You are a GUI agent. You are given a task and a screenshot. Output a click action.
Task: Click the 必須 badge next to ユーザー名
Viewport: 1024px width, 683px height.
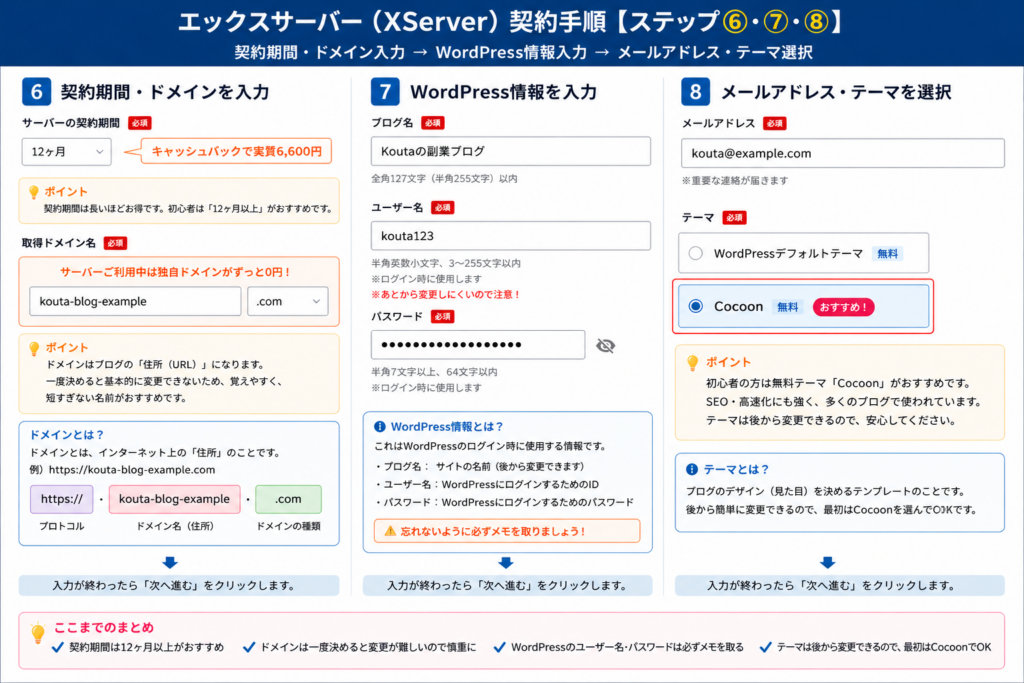443,208
